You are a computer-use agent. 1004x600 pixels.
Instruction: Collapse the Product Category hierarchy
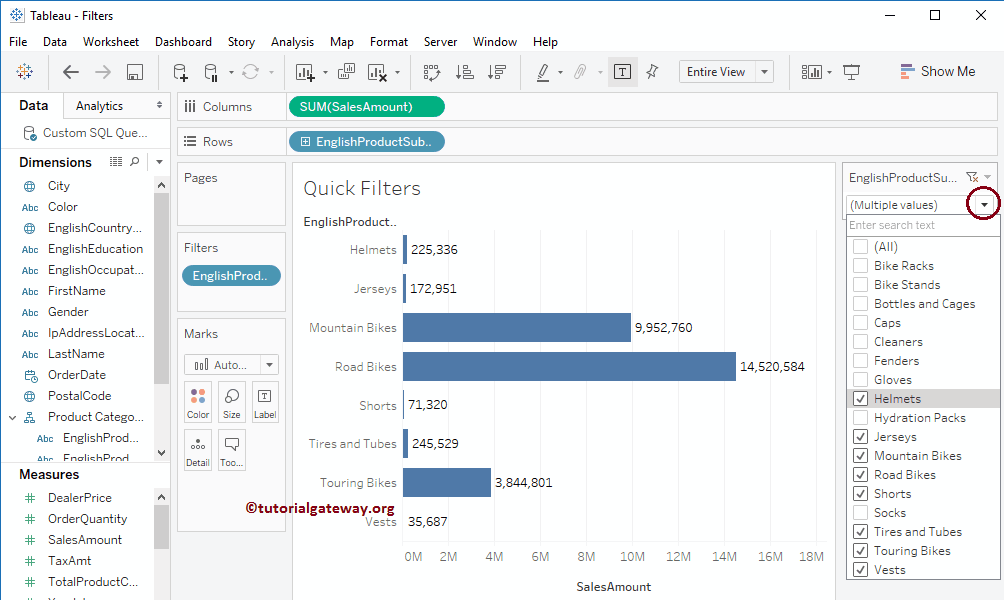12,418
